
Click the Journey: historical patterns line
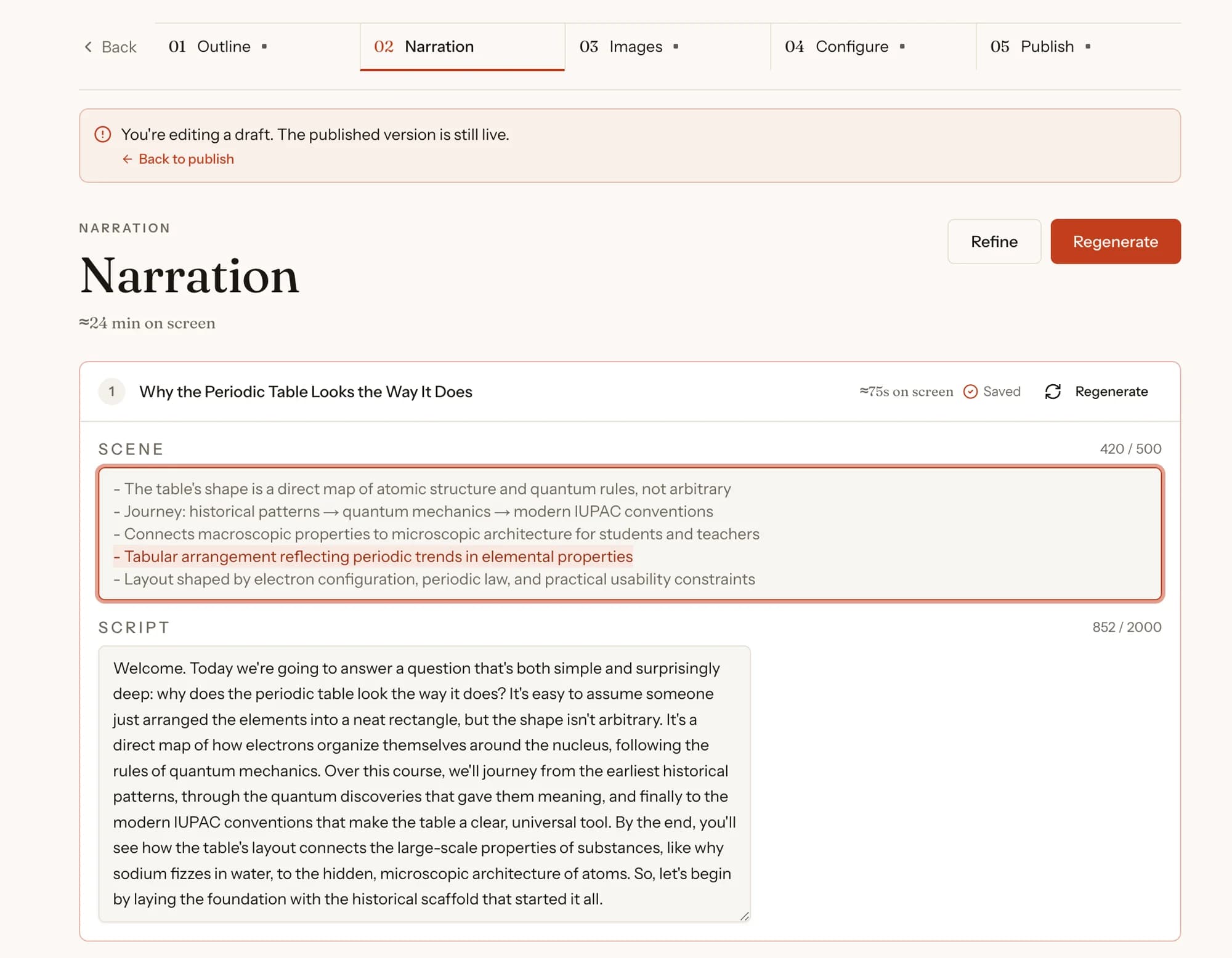pos(413,512)
